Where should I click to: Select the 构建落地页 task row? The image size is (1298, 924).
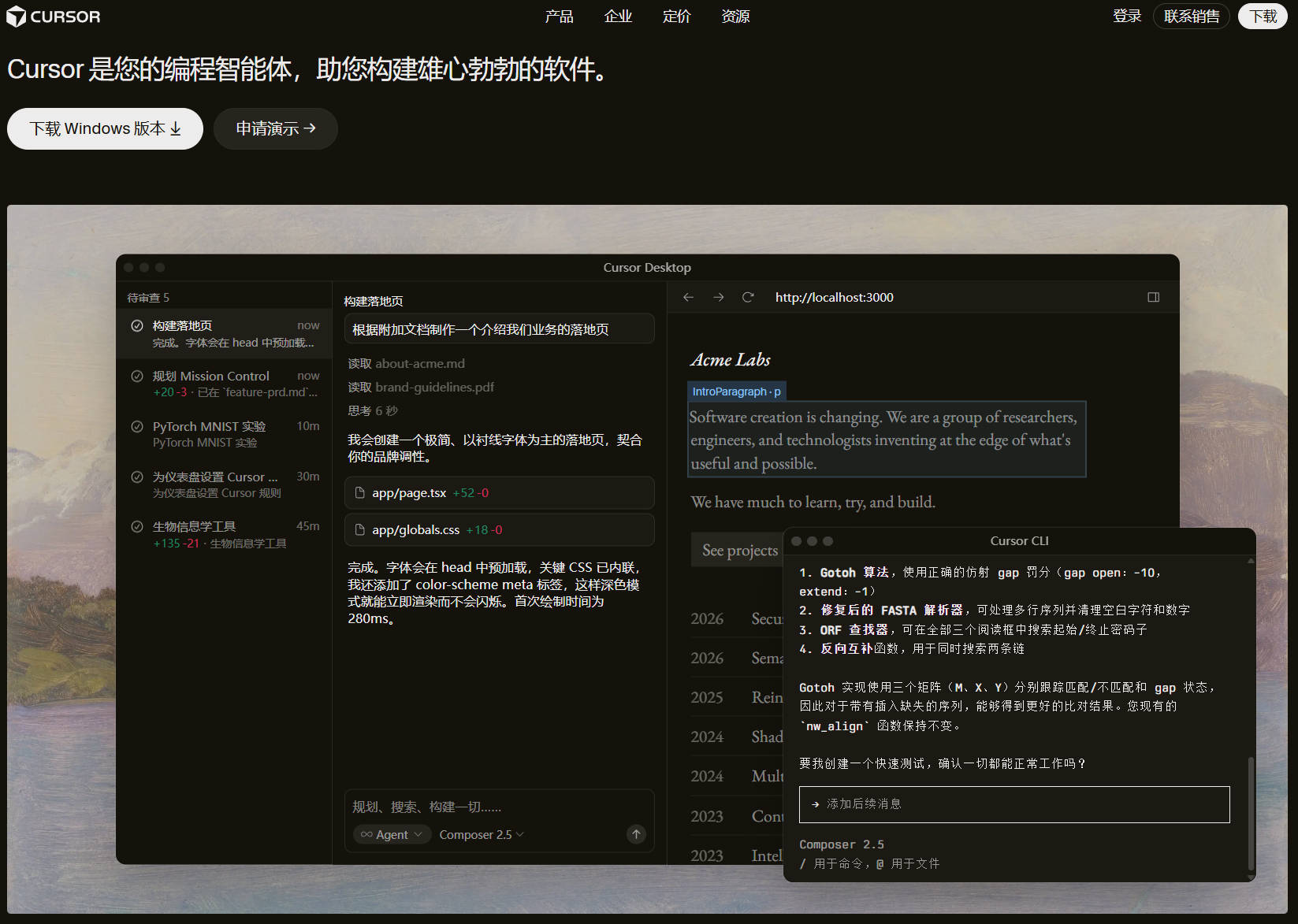[x=224, y=333]
